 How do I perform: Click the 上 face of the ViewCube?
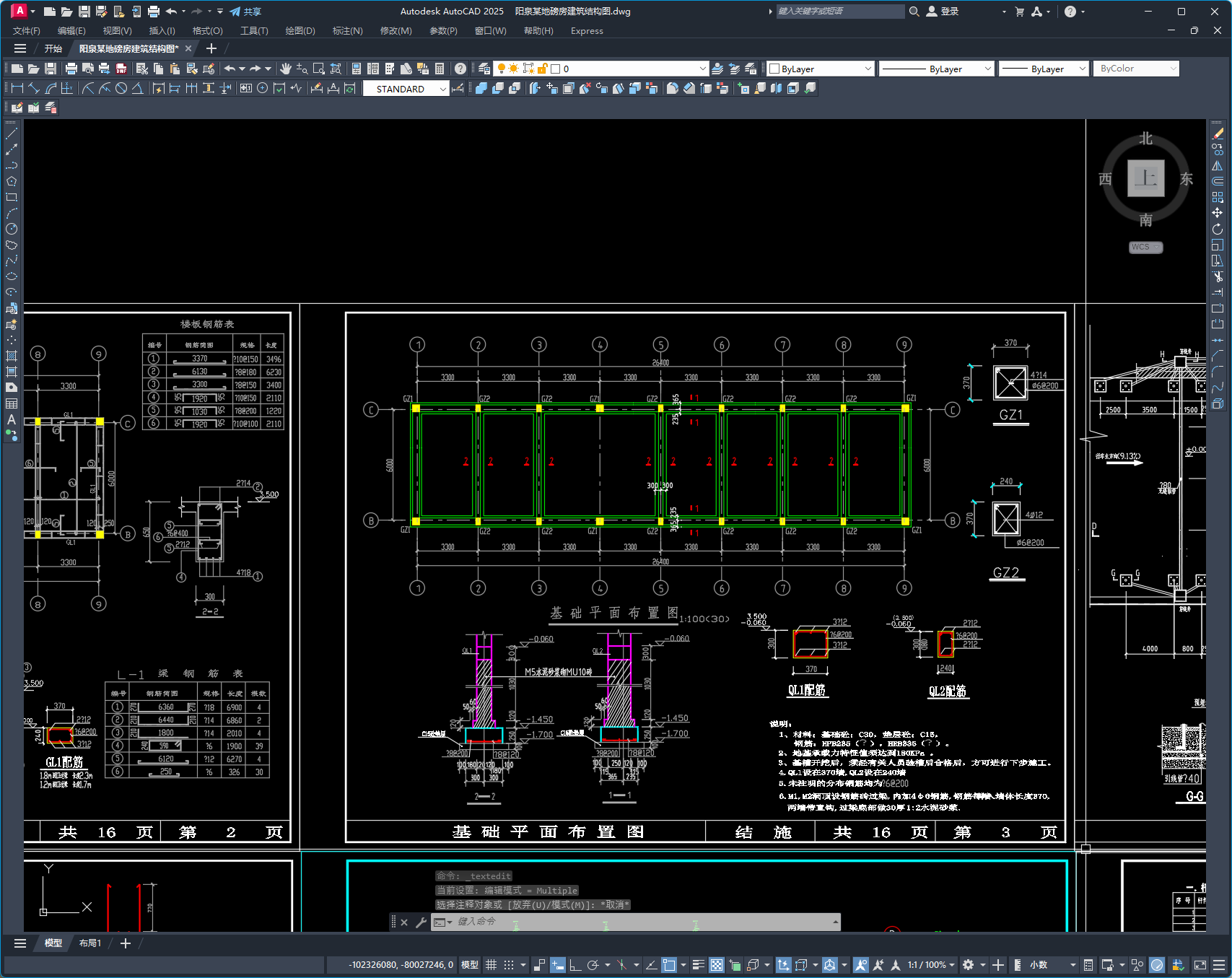tap(1146, 178)
